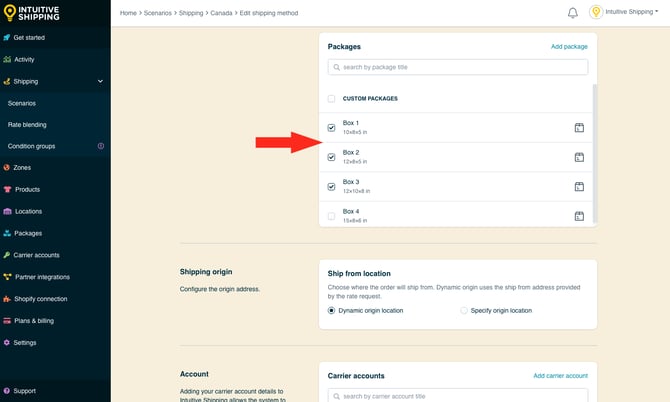Click the Shipping sidebar icon
670x402 pixels.
6,81
